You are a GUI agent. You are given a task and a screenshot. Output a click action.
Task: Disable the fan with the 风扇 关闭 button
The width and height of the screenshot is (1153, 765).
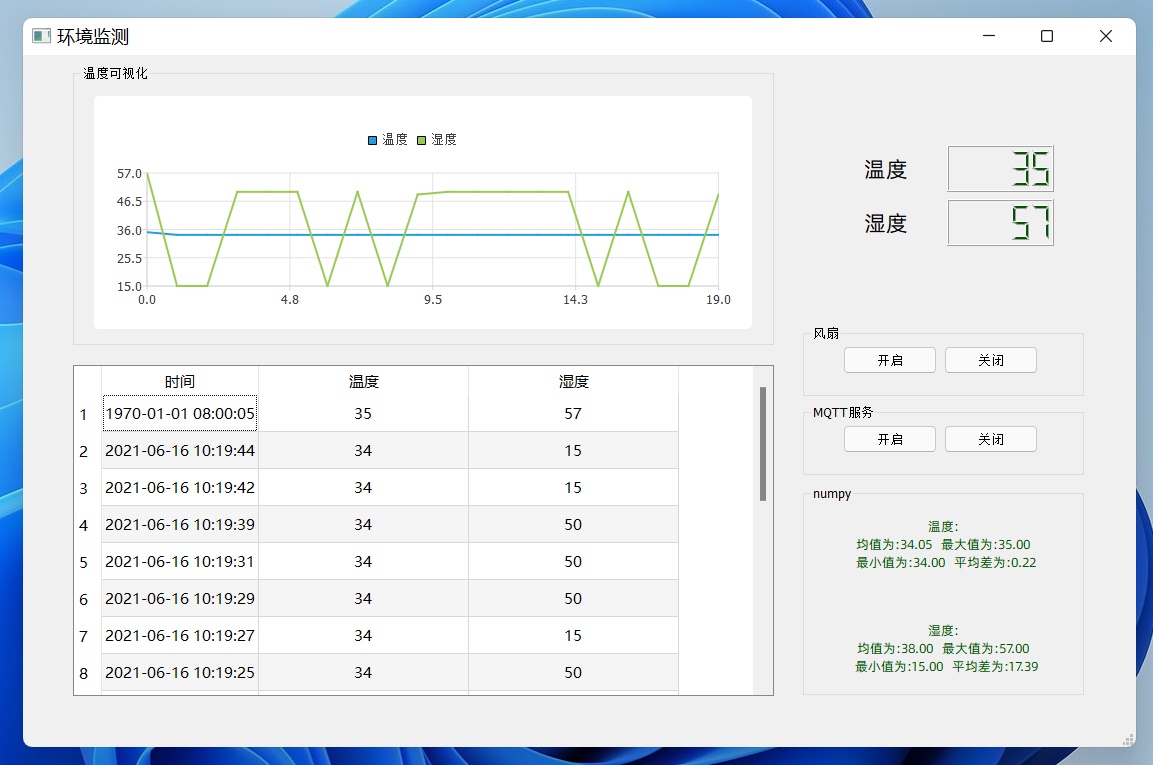pyautogui.click(x=990, y=360)
